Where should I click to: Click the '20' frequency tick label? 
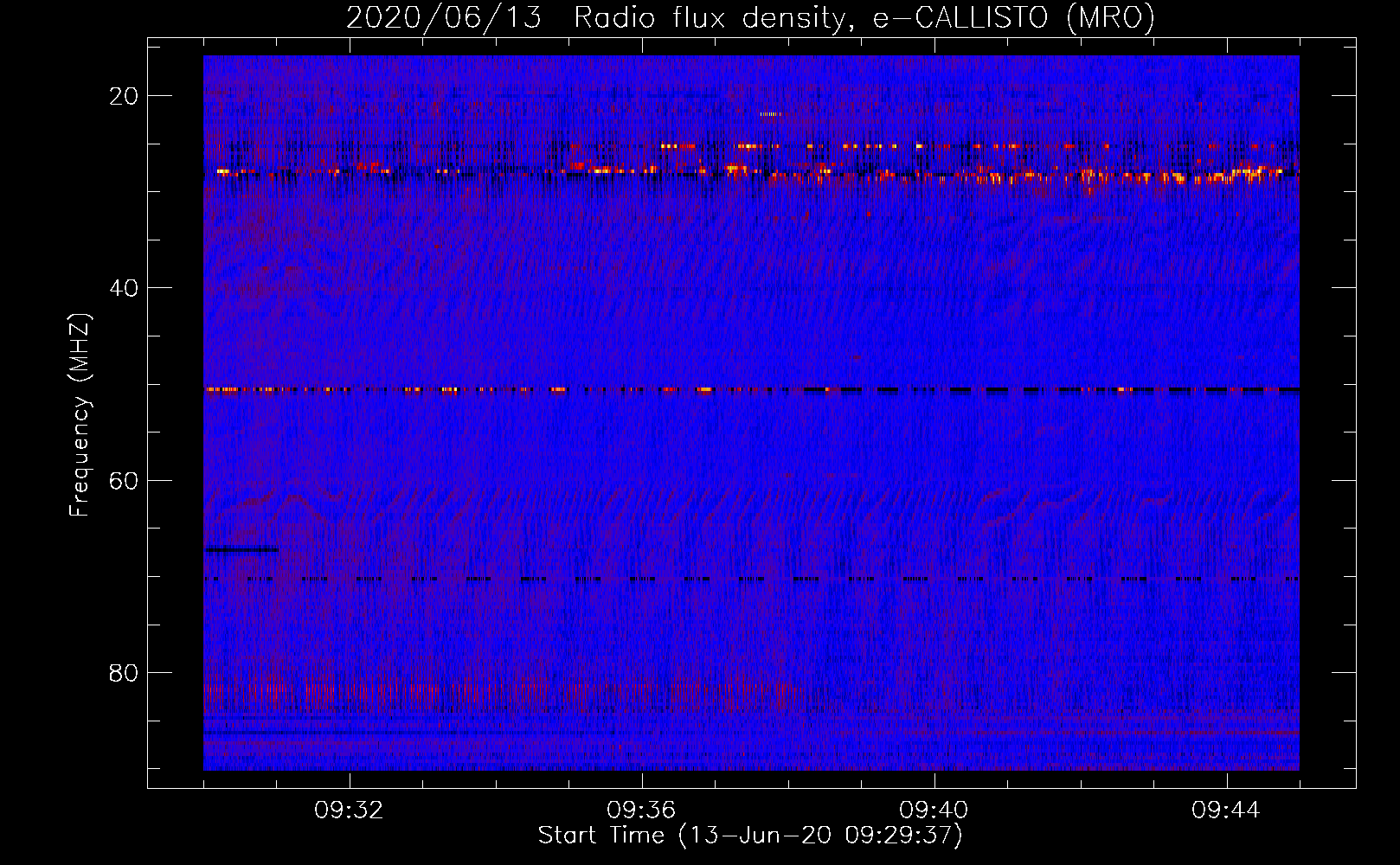[125, 96]
